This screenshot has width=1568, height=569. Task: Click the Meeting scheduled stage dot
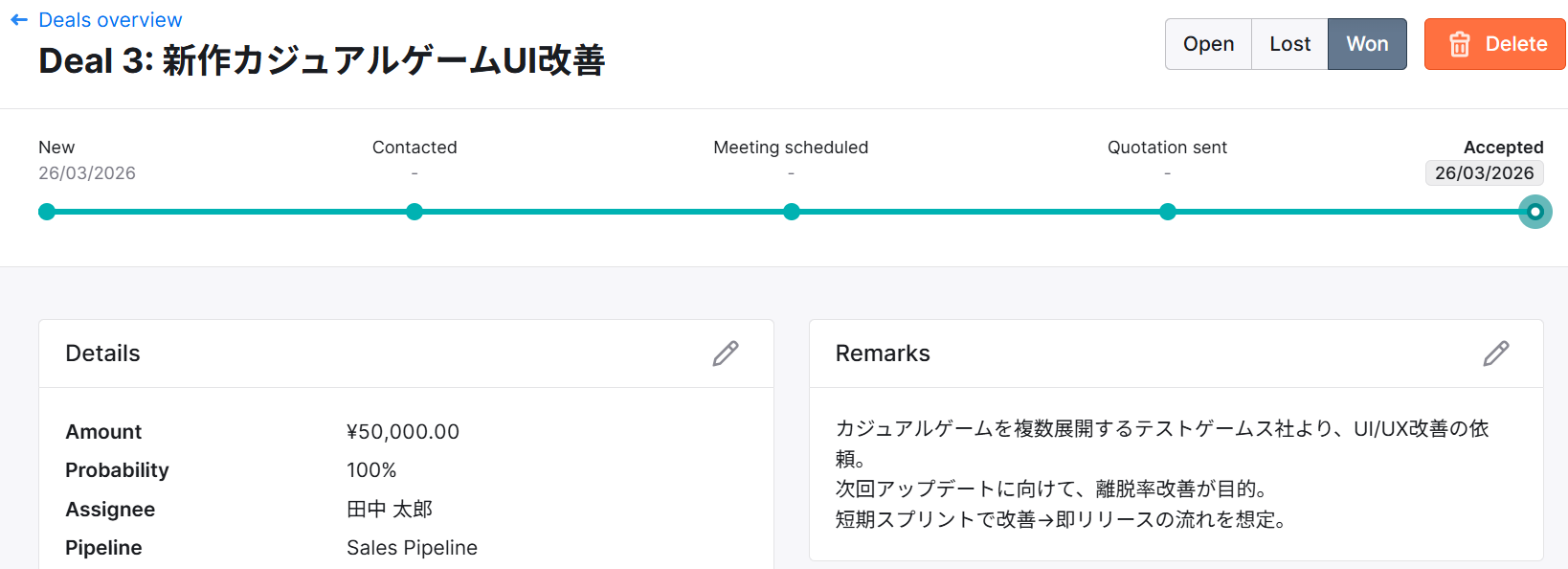pos(792,212)
